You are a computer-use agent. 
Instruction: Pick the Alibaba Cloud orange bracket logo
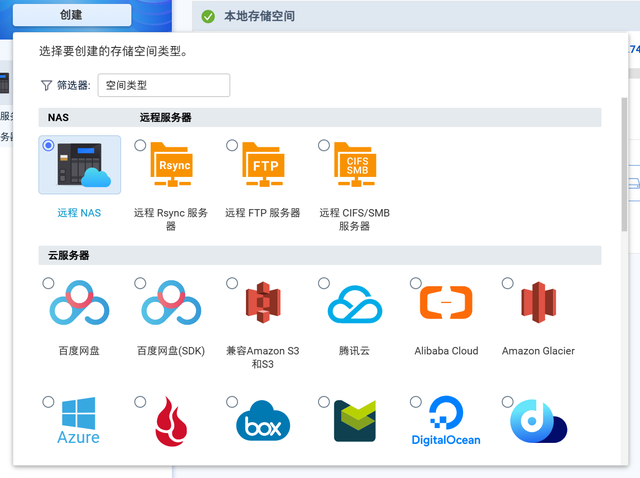[x=446, y=302]
